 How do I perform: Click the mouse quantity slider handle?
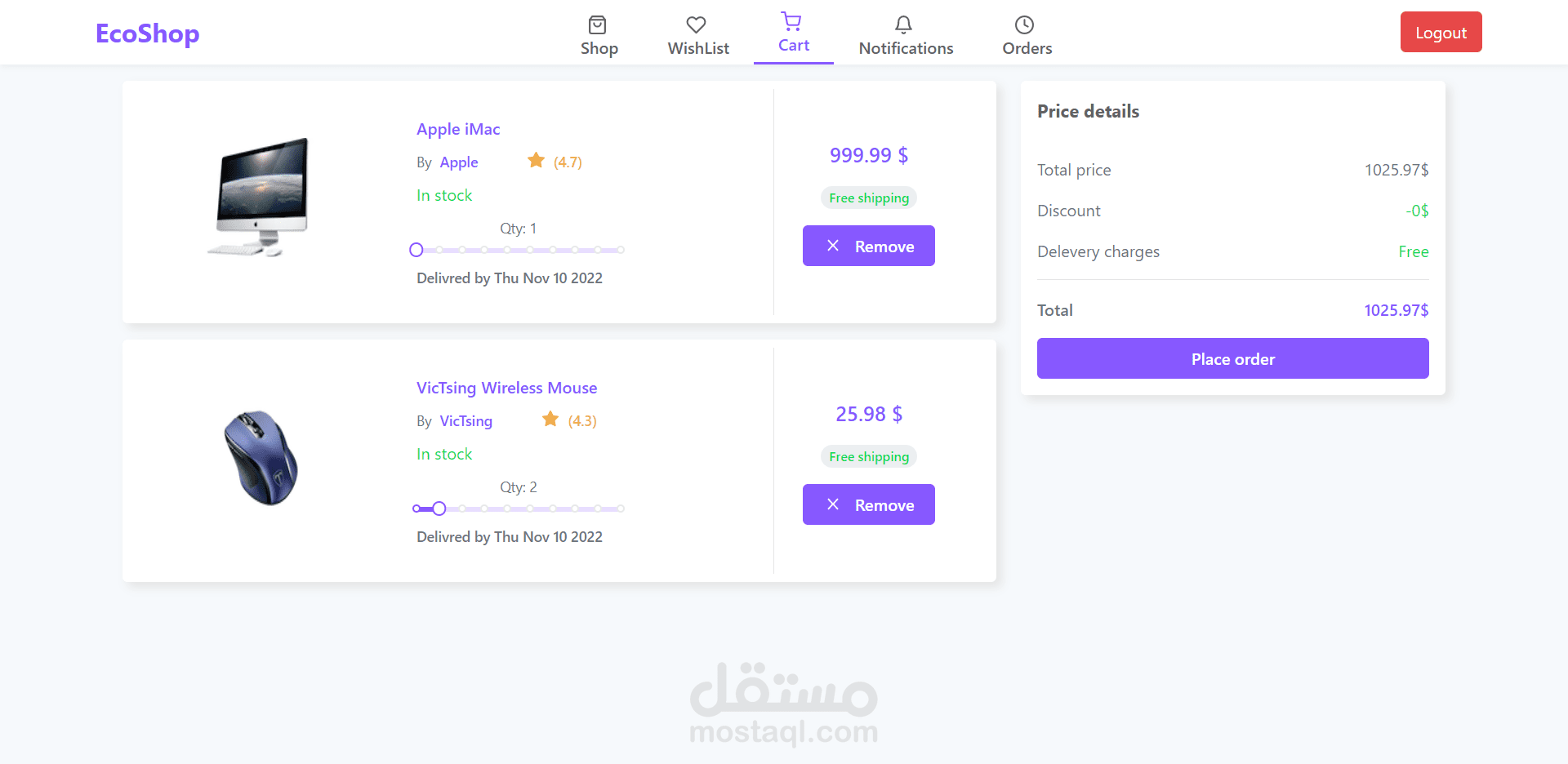tap(439, 509)
